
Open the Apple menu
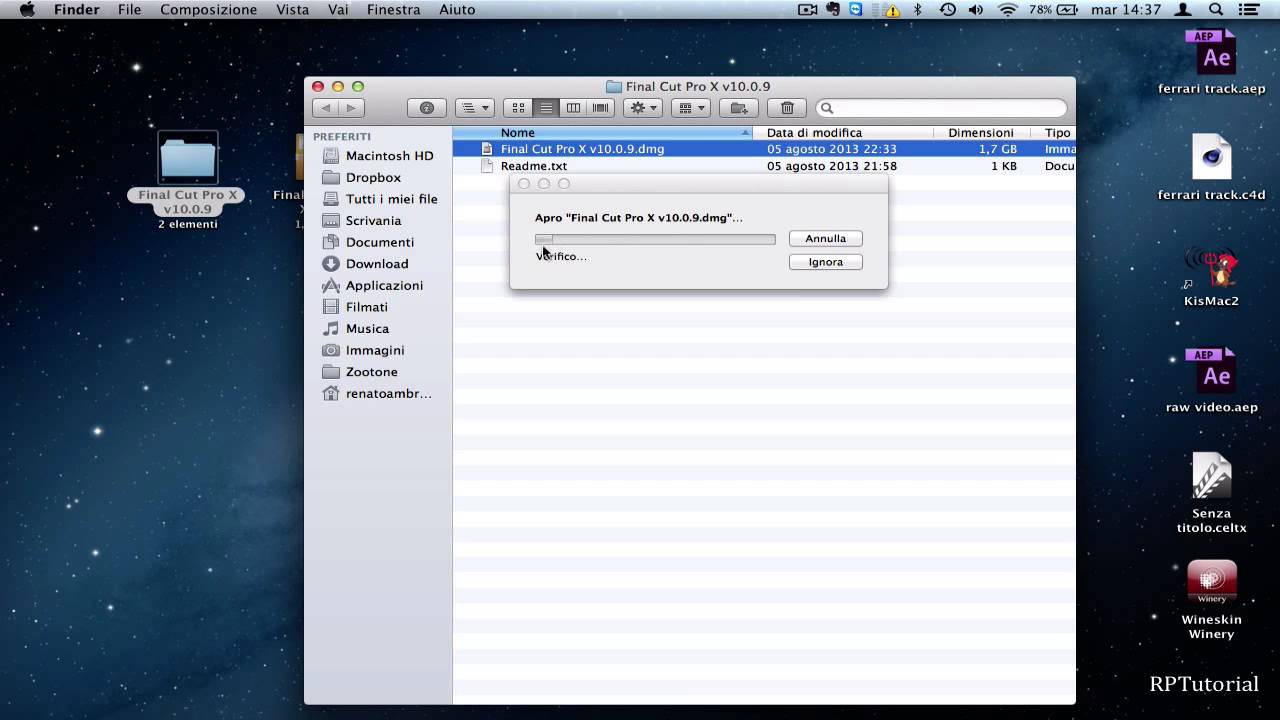pyautogui.click(x=27, y=10)
